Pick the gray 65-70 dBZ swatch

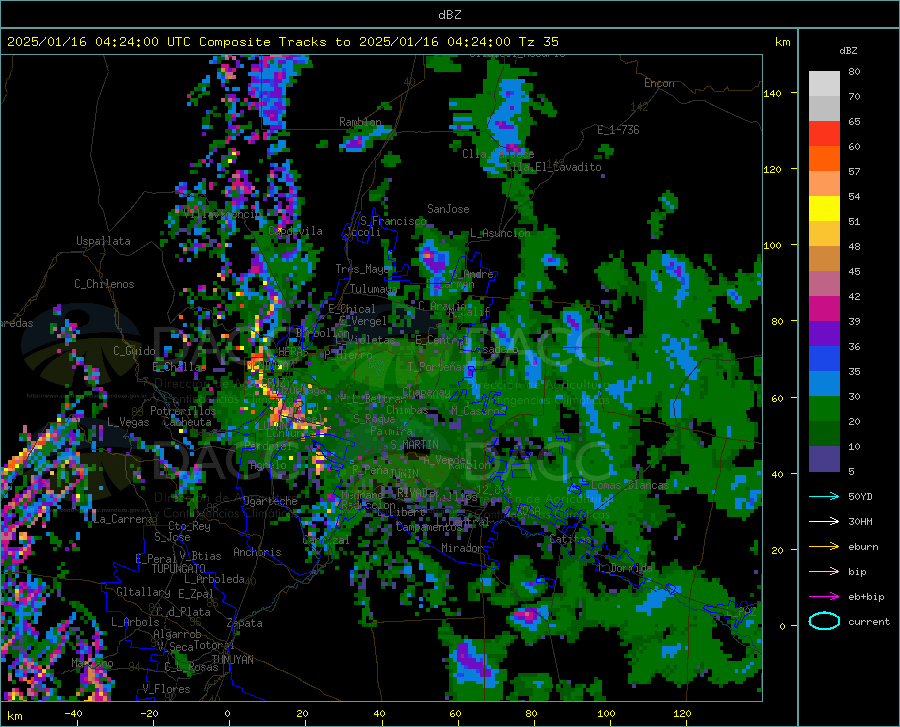(x=824, y=109)
